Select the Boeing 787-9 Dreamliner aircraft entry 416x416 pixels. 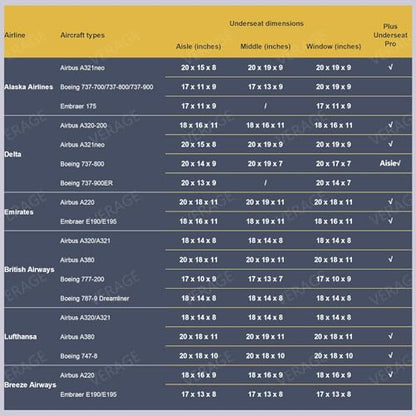point(95,298)
